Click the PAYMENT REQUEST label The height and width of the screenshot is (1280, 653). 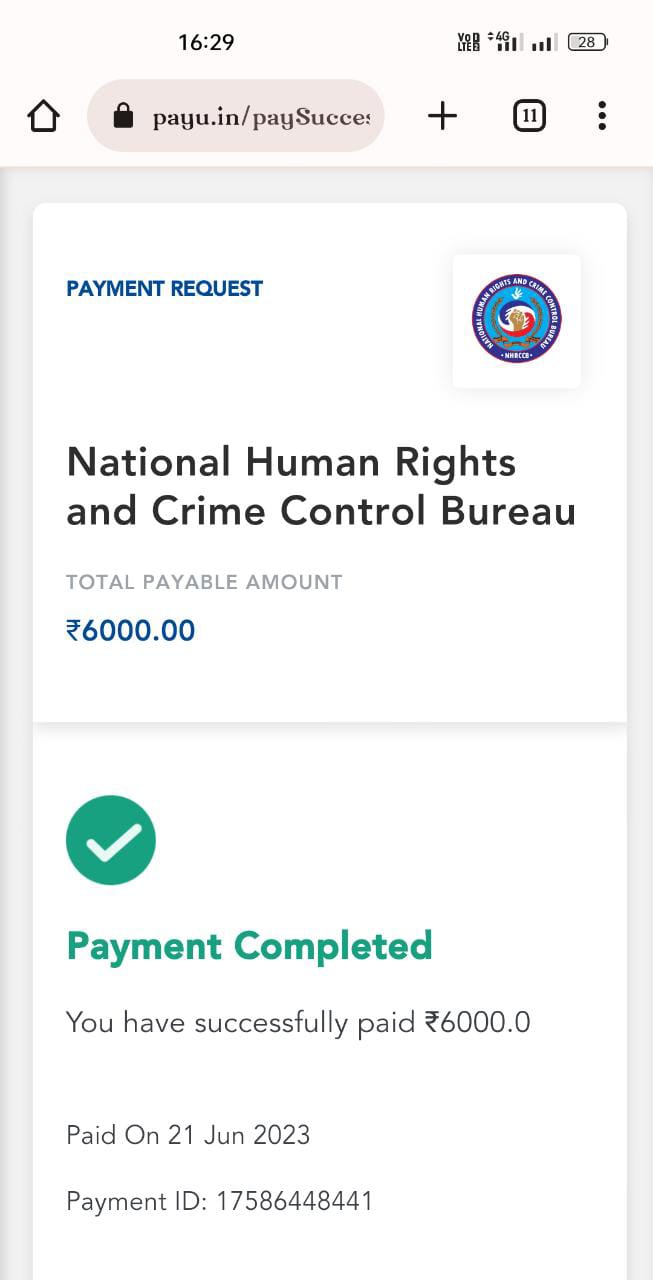pos(164,289)
